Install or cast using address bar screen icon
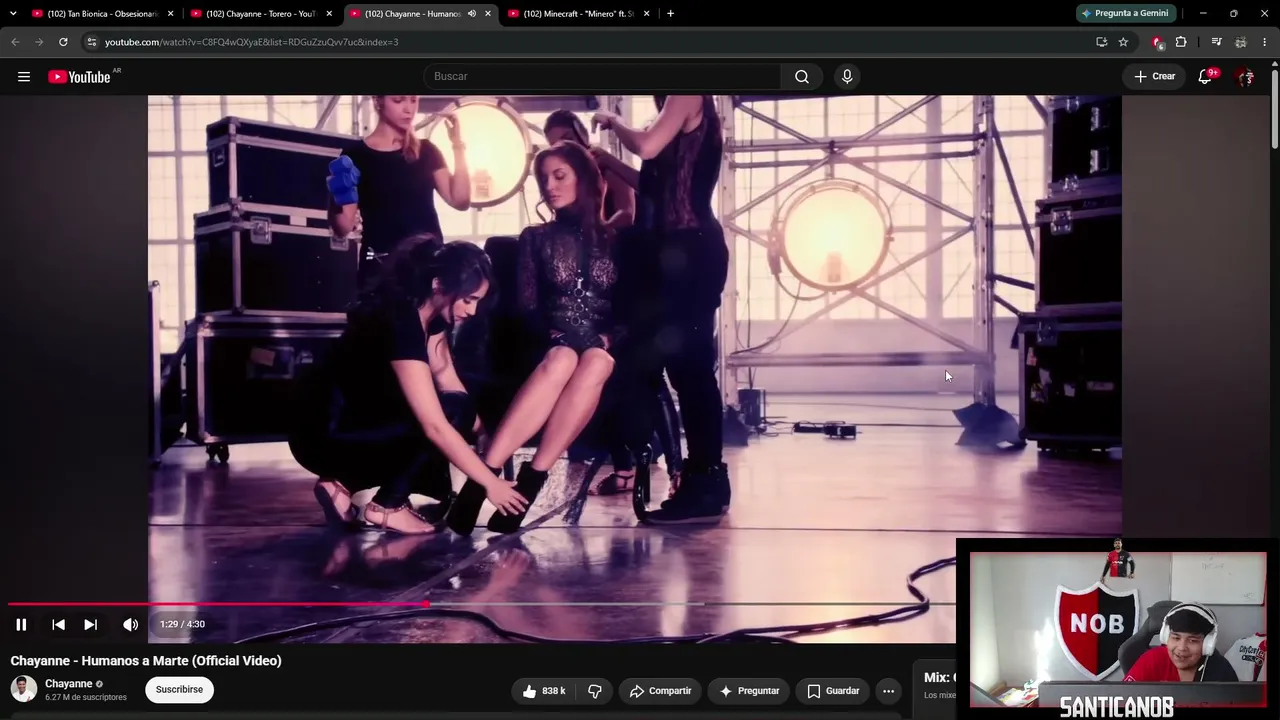The width and height of the screenshot is (1280, 720). click(x=1101, y=42)
